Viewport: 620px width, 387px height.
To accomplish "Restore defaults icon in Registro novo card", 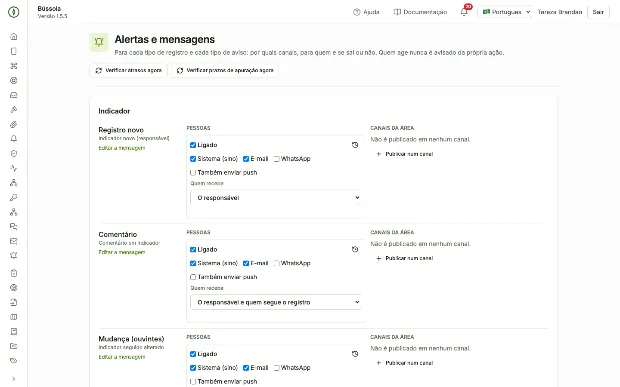I will [x=355, y=145].
